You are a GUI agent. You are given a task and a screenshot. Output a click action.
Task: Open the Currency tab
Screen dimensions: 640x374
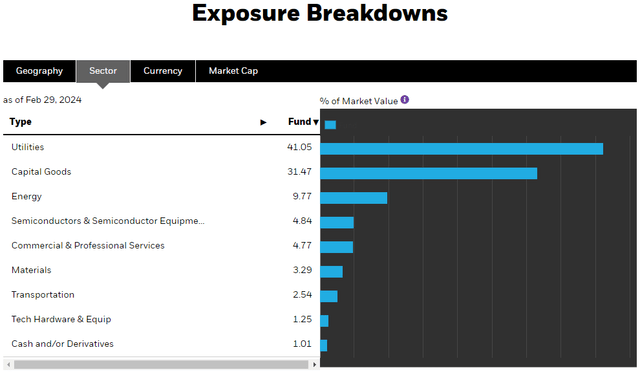pyautogui.click(x=162, y=71)
